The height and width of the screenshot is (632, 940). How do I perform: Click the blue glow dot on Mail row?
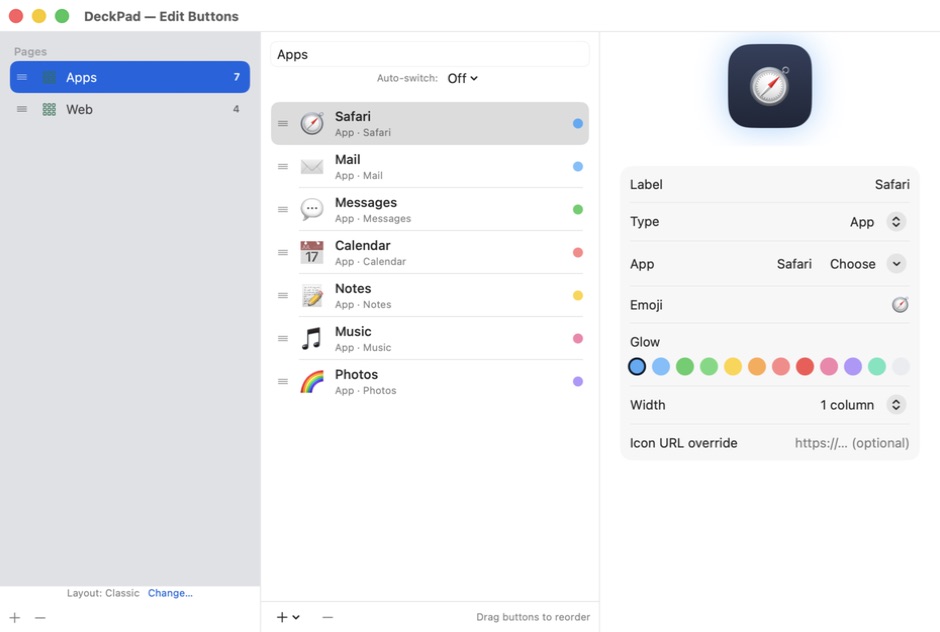coord(578,167)
